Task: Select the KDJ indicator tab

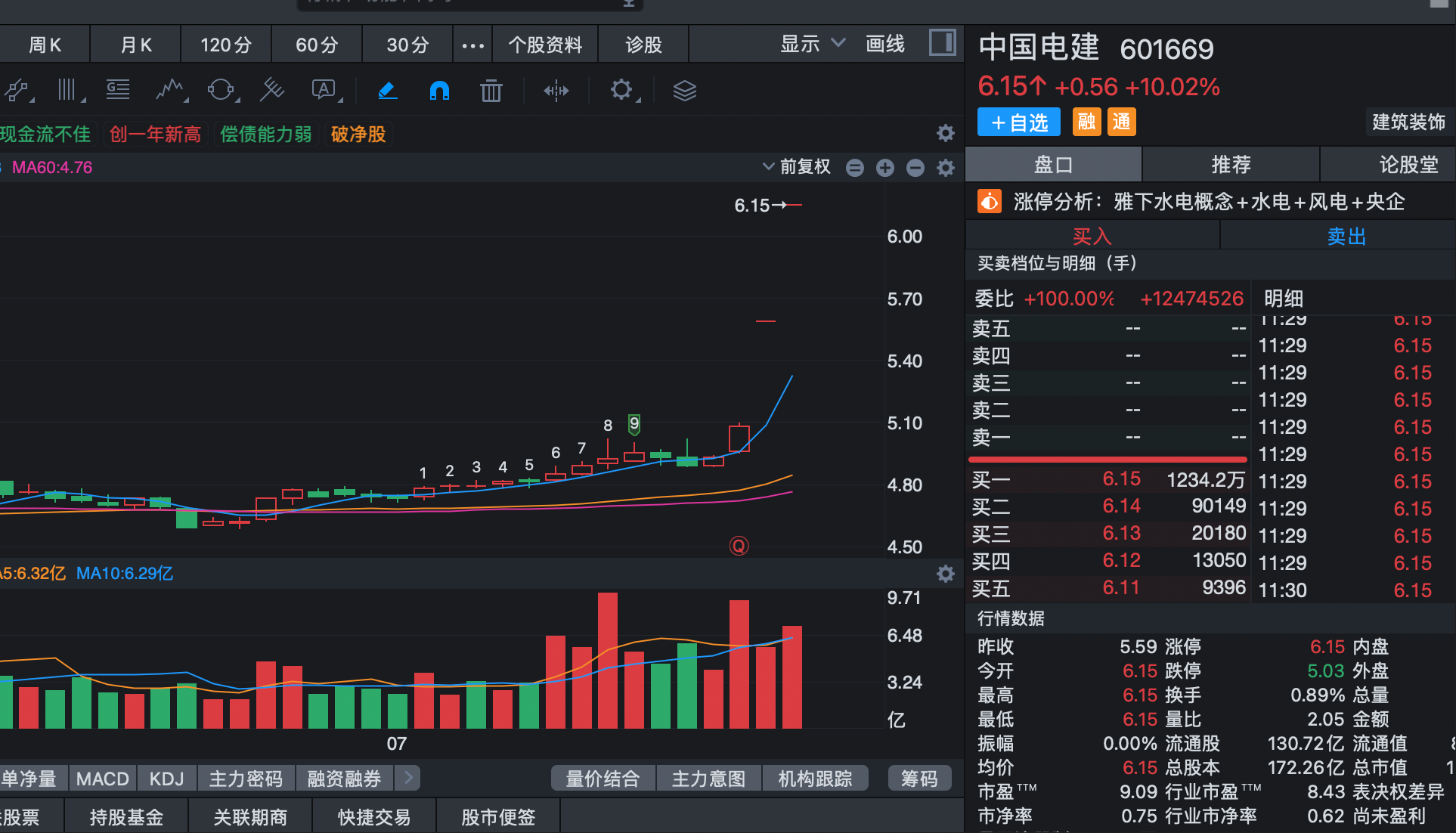Action: 167,779
